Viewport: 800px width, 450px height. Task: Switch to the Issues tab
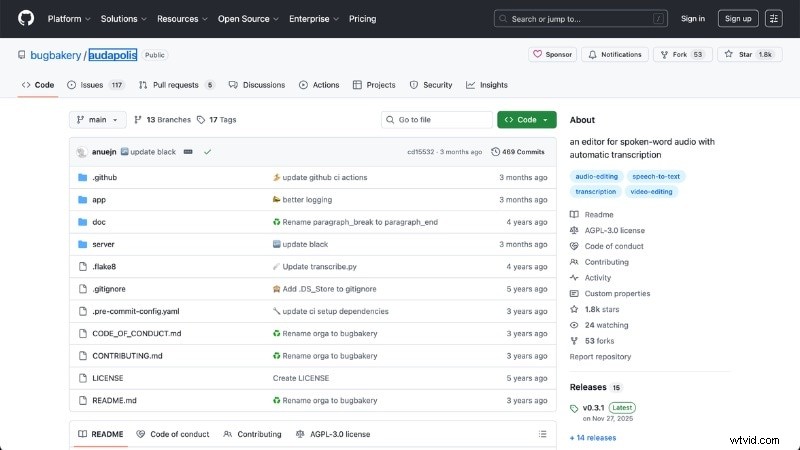pyautogui.click(x=95, y=85)
